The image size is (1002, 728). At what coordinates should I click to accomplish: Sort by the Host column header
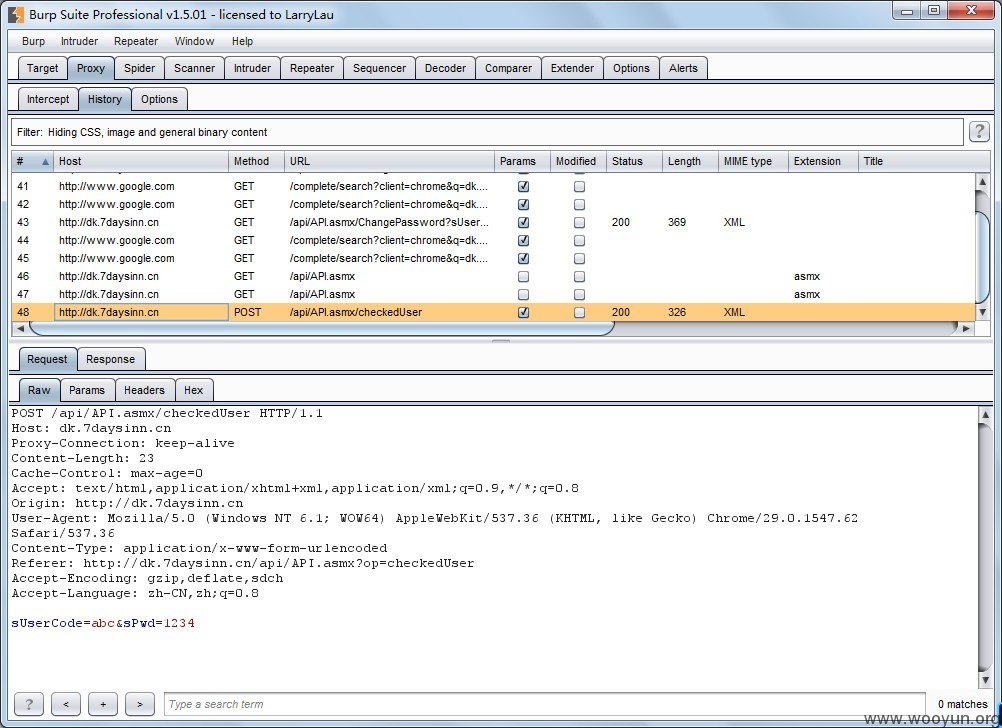(x=141, y=161)
